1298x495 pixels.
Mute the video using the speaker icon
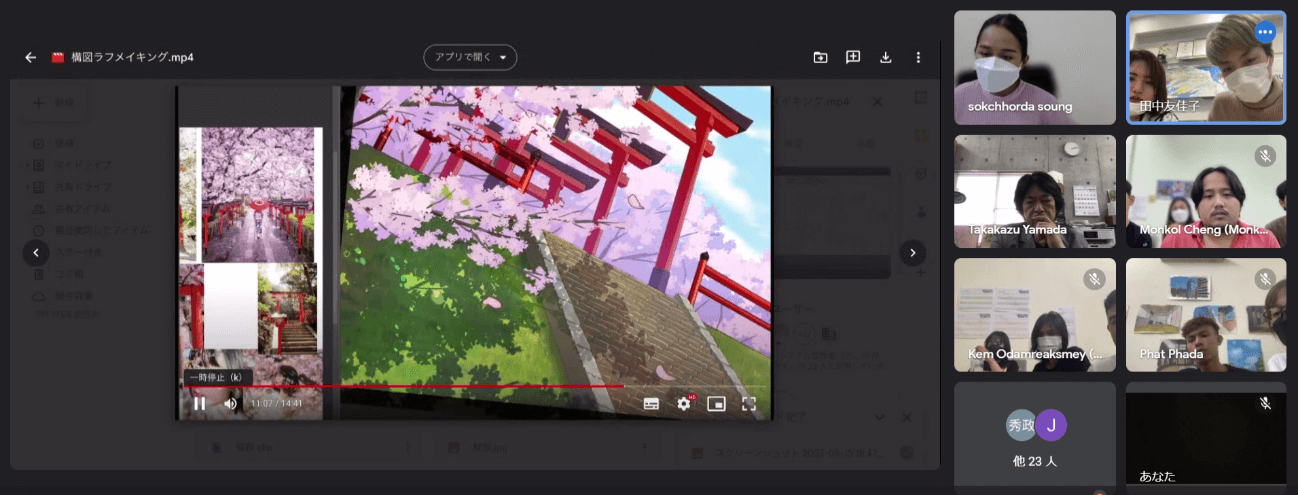point(231,403)
